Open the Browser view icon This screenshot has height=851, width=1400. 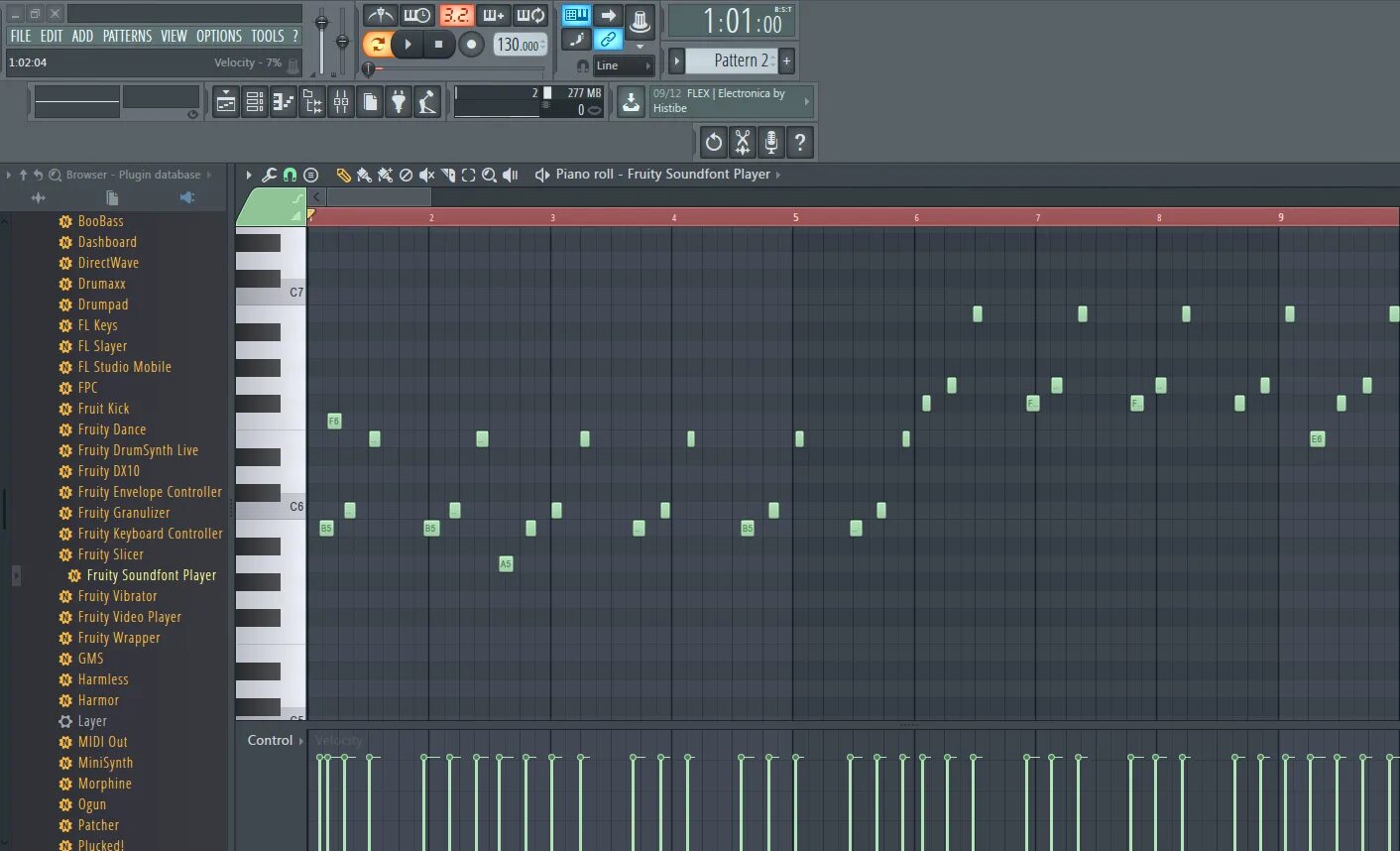[x=312, y=102]
